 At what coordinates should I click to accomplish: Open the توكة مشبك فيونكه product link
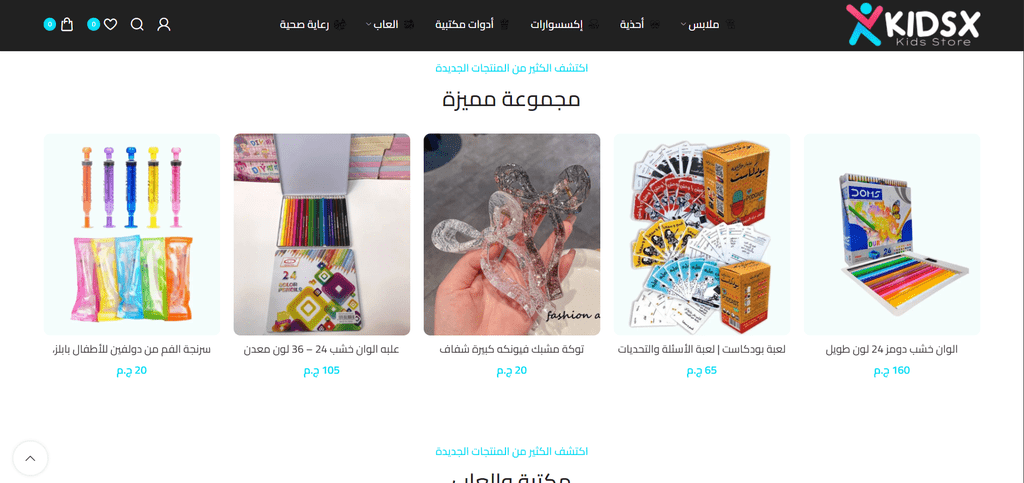click(x=511, y=349)
